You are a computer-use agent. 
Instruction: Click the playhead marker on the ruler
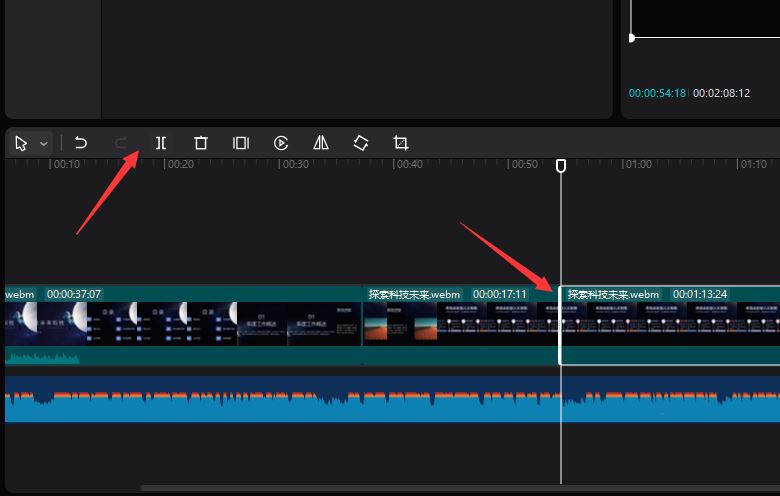pyautogui.click(x=561, y=165)
